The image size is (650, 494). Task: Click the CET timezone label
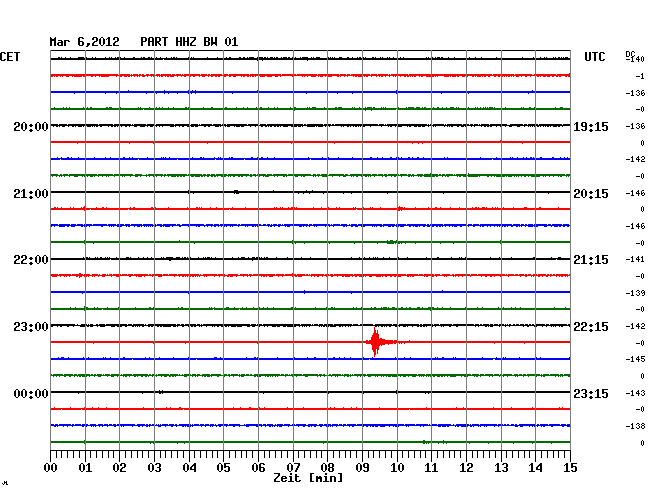tap(9, 57)
